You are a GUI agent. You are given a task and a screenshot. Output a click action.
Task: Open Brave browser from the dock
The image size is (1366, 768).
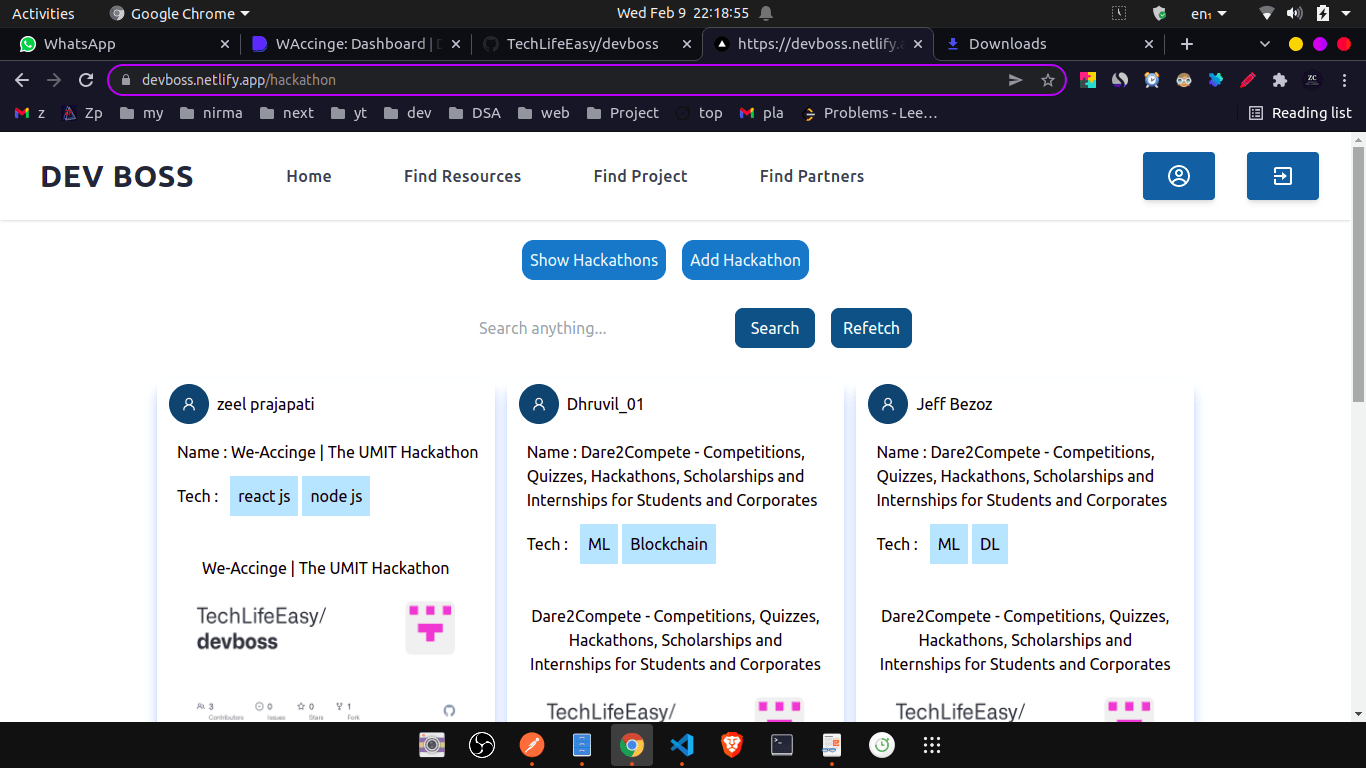[732, 745]
